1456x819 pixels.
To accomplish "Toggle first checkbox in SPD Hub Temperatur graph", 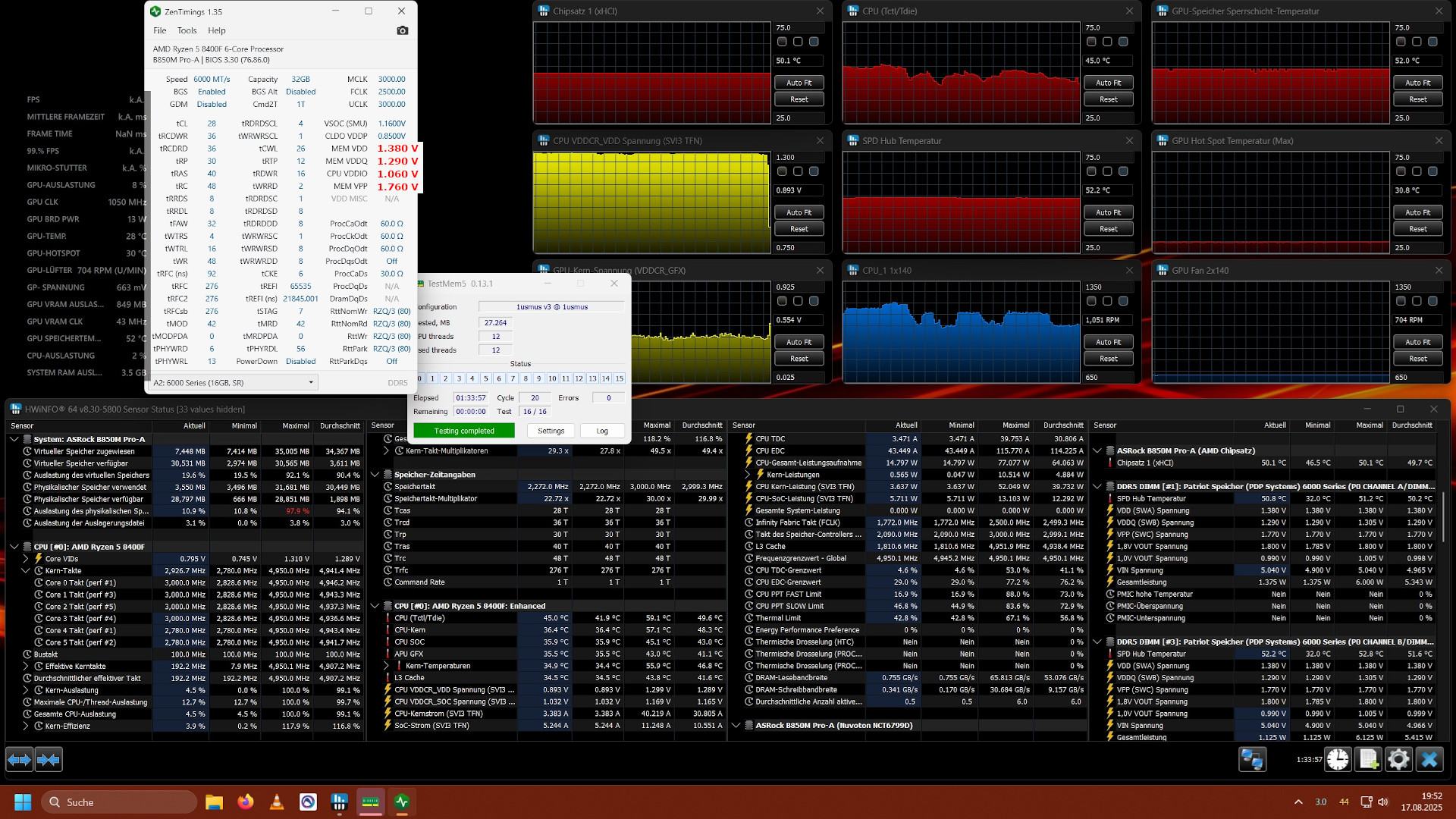I will [x=1091, y=171].
